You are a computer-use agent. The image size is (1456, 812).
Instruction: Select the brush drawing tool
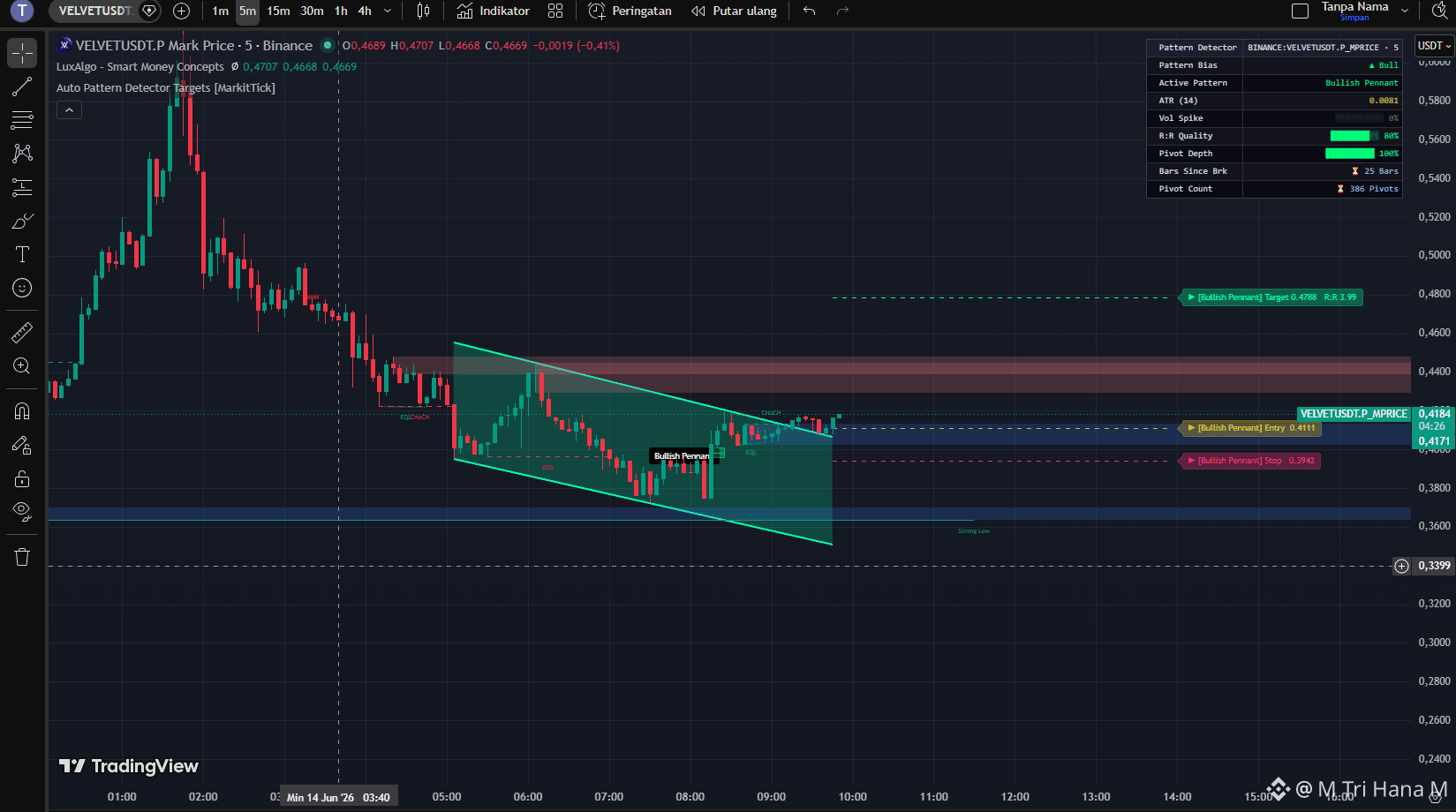(22, 221)
